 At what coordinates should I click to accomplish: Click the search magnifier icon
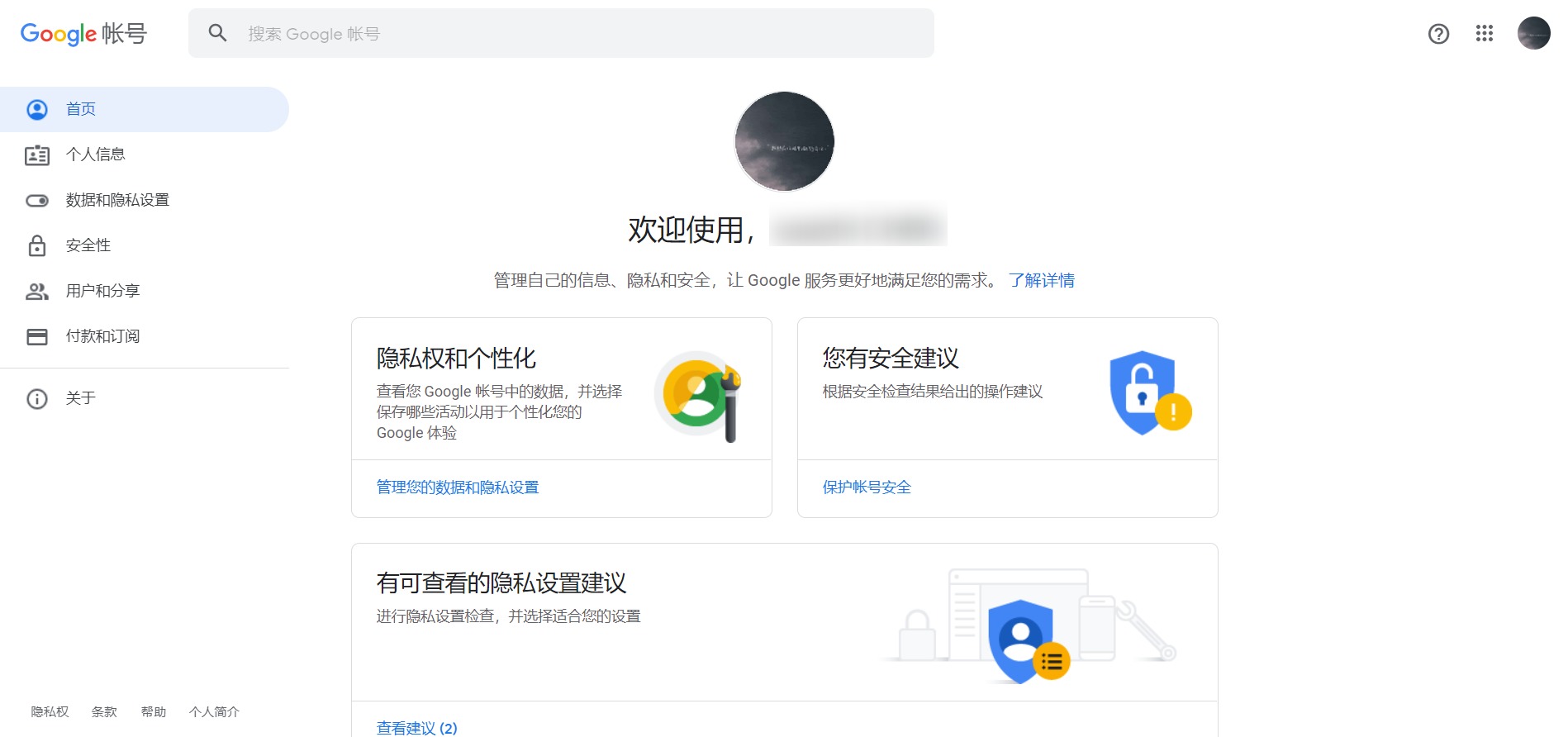tap(217, 33)
